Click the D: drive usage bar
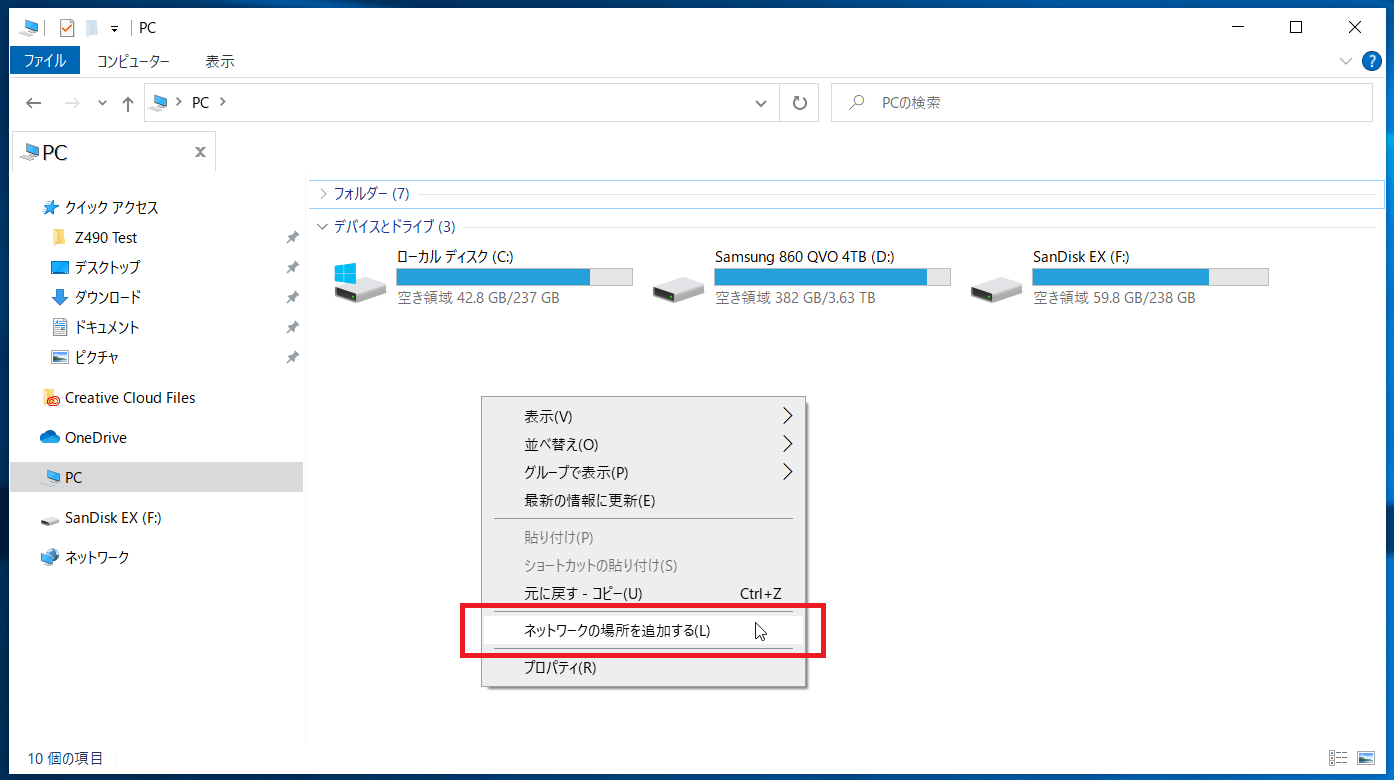The width and height of the screenshot is (1394, 780). [832, 277]
